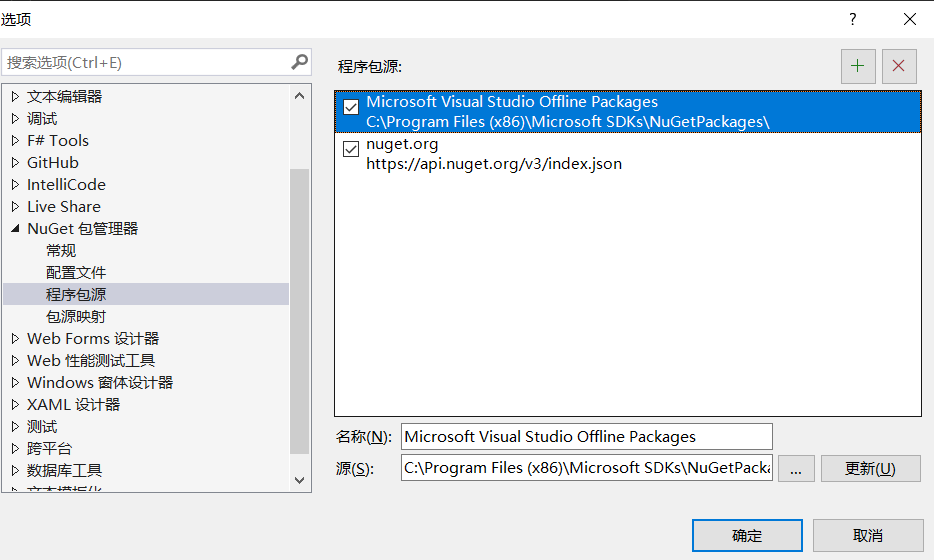Collapse the NuGet 包管理器 node
The width and height of the screenshot is (934, 560).
[15, 228]
